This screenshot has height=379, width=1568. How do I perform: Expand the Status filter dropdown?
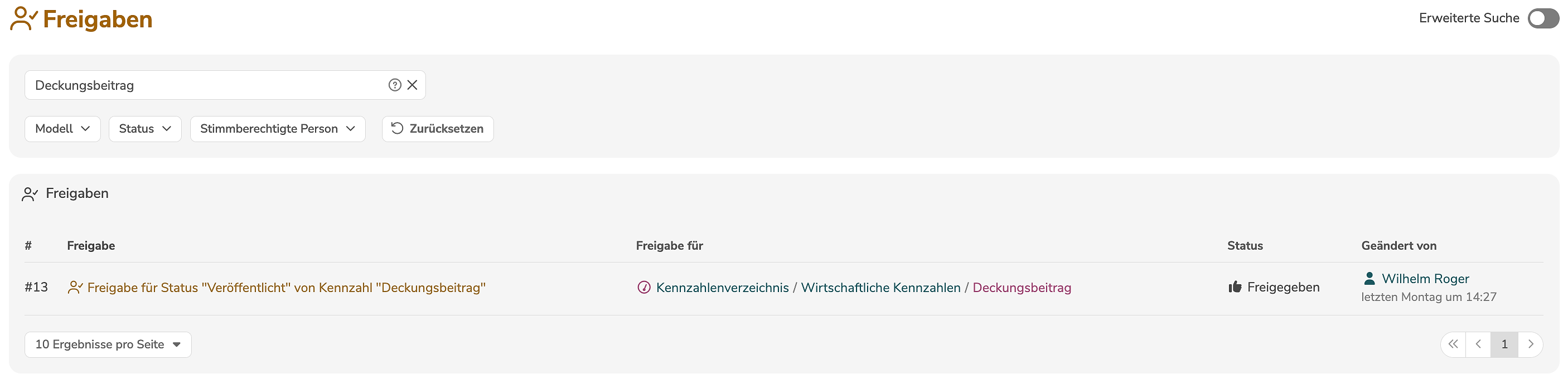coord(145,129)
